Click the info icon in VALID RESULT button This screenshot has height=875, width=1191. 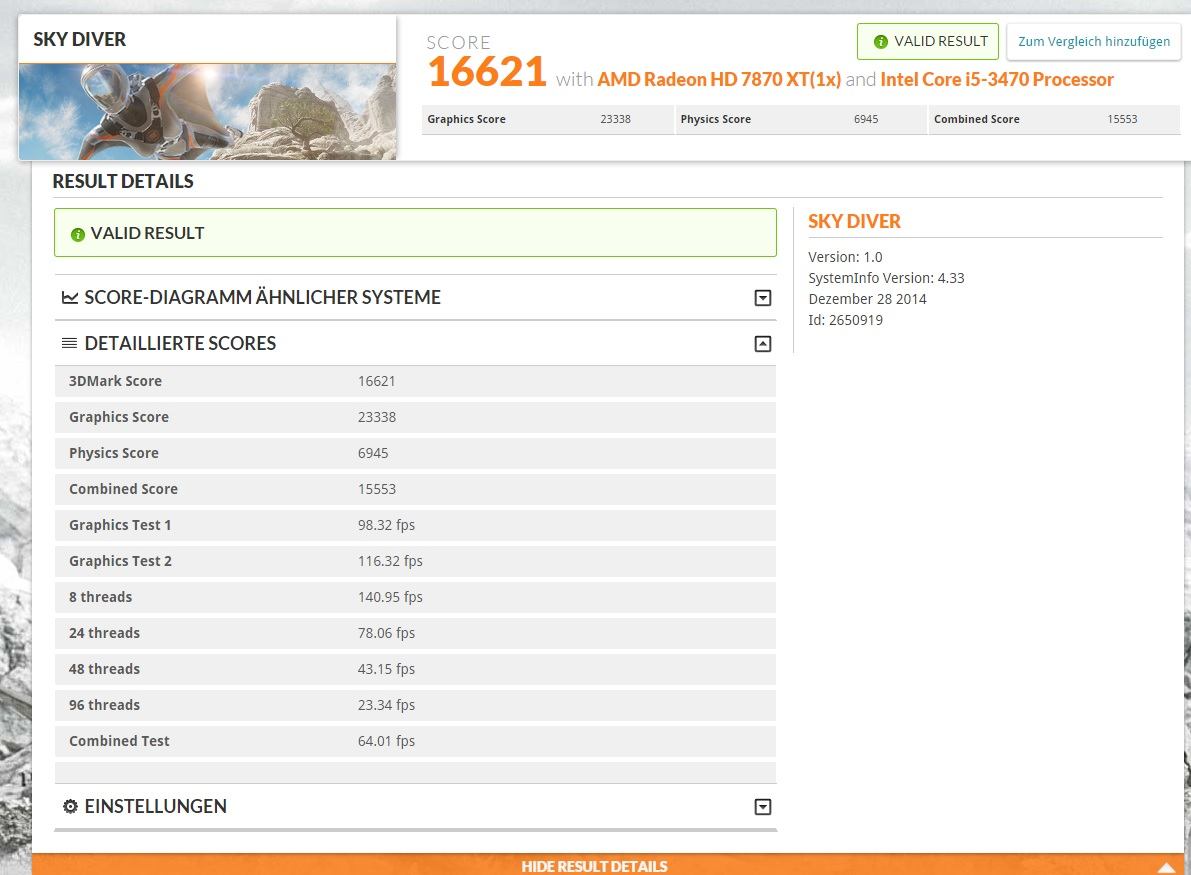point(880,42)
